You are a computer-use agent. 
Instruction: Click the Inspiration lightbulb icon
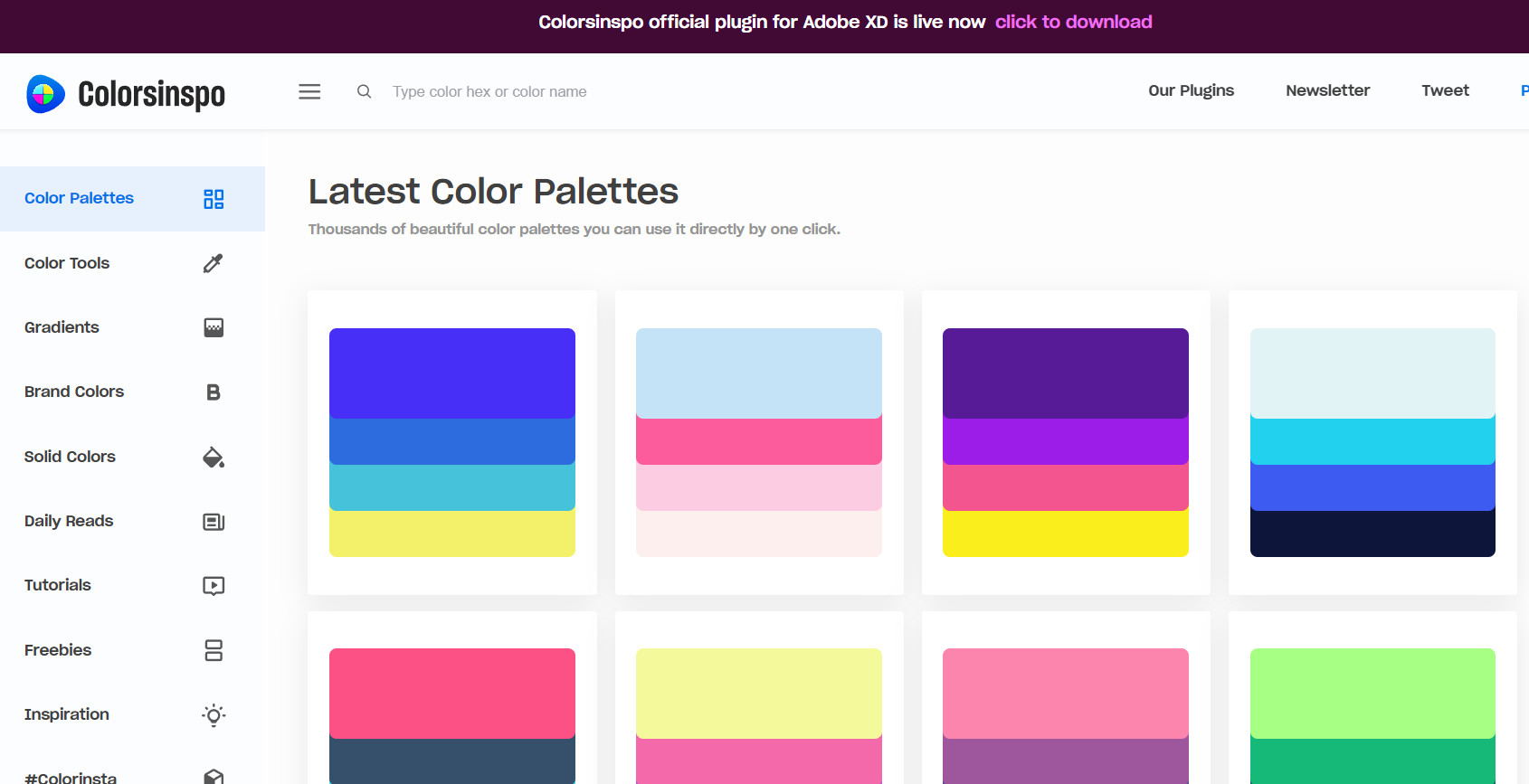tap(214, 715)
